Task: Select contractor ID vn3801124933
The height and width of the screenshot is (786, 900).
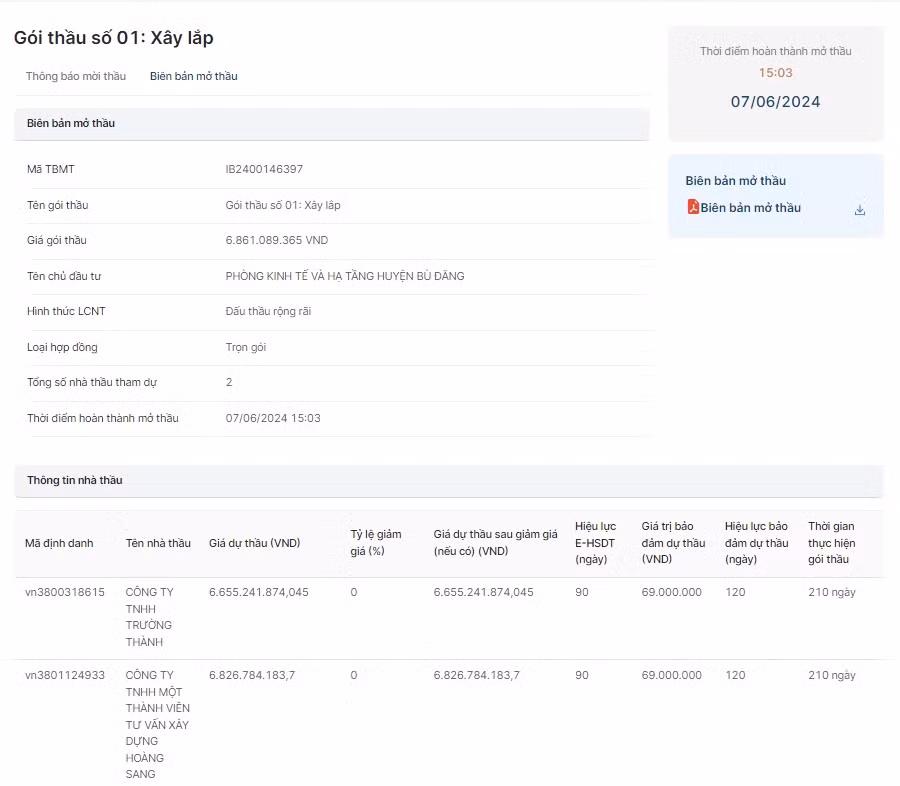Action: 65,675
